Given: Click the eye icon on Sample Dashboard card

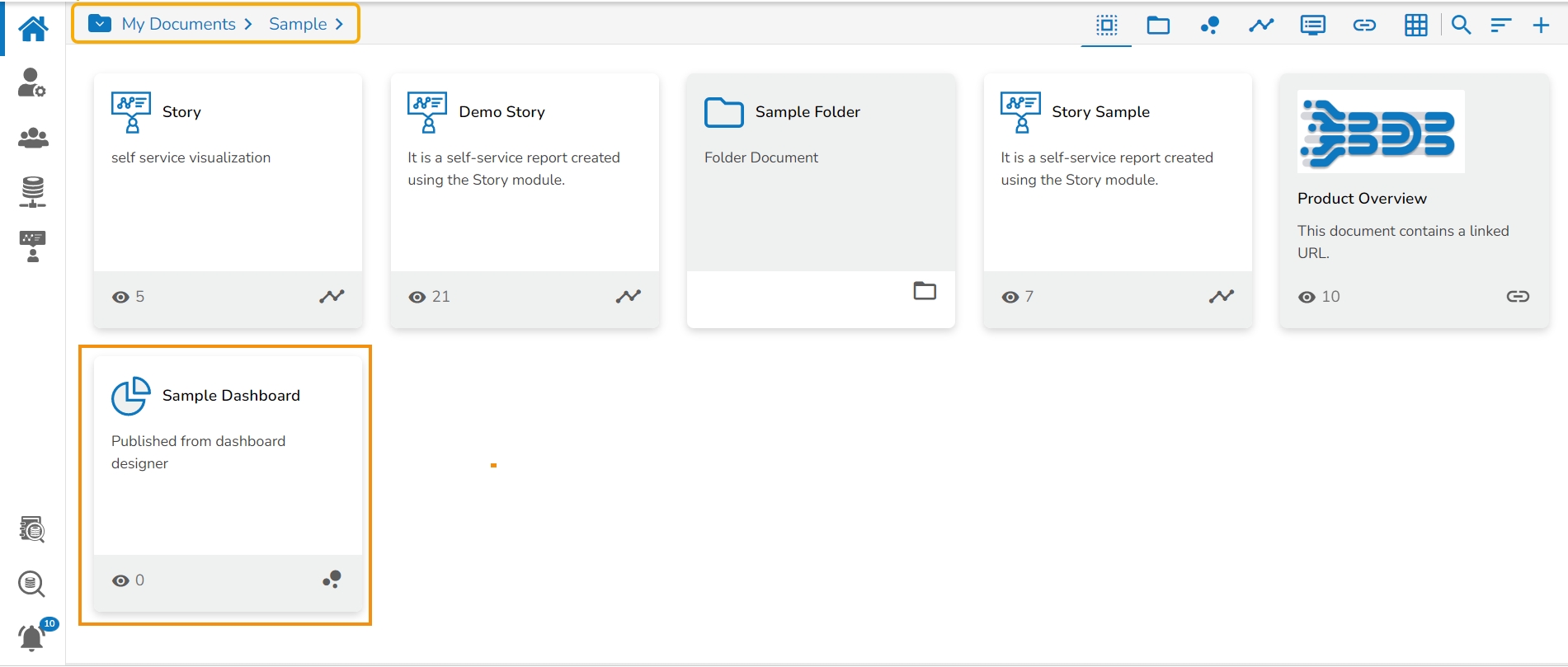Looking at the screenshot, I should 120,580.
